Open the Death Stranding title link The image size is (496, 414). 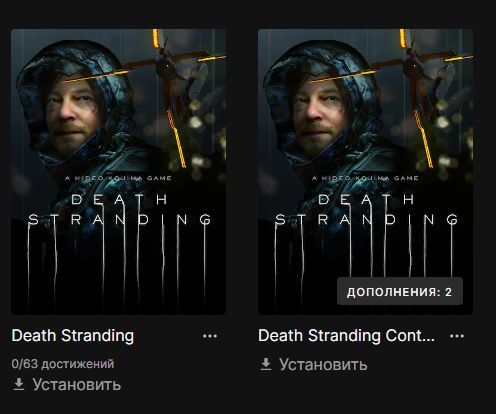[73, 336]
